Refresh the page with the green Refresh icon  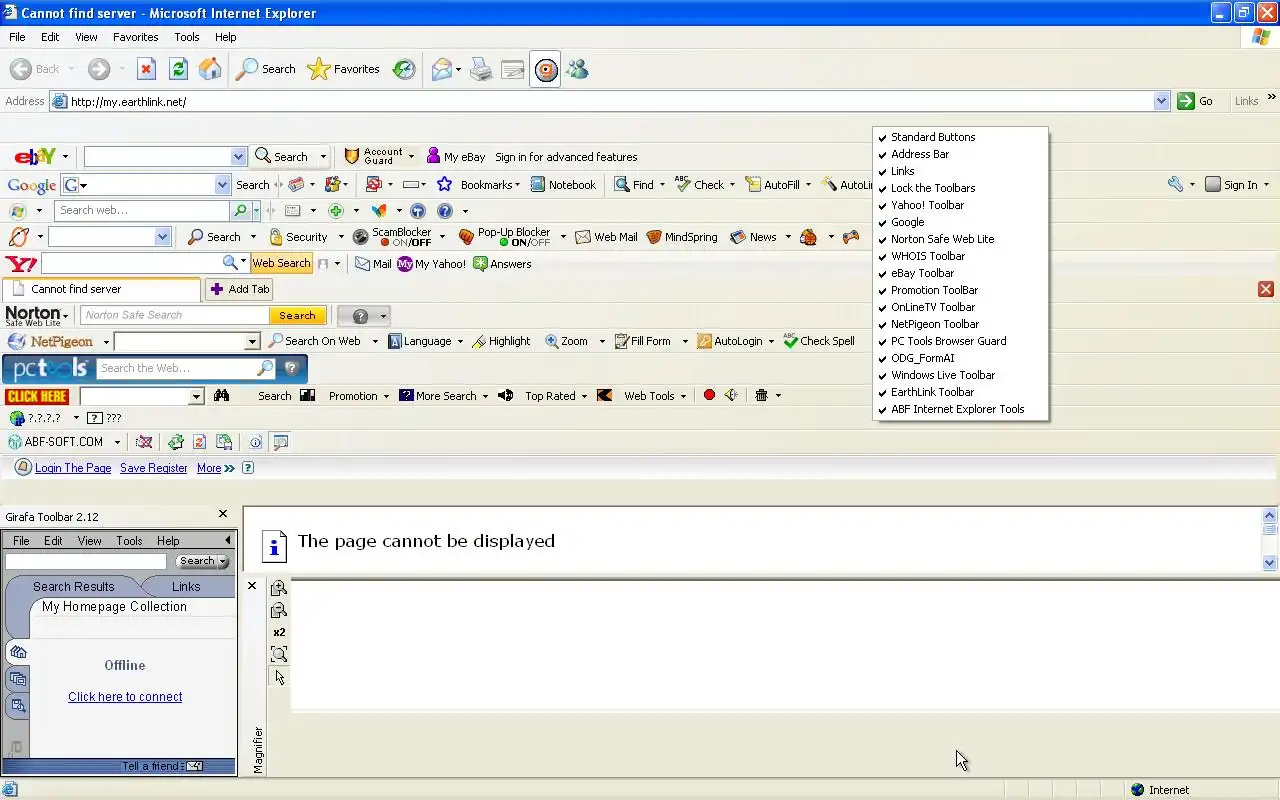pos(178,69)
